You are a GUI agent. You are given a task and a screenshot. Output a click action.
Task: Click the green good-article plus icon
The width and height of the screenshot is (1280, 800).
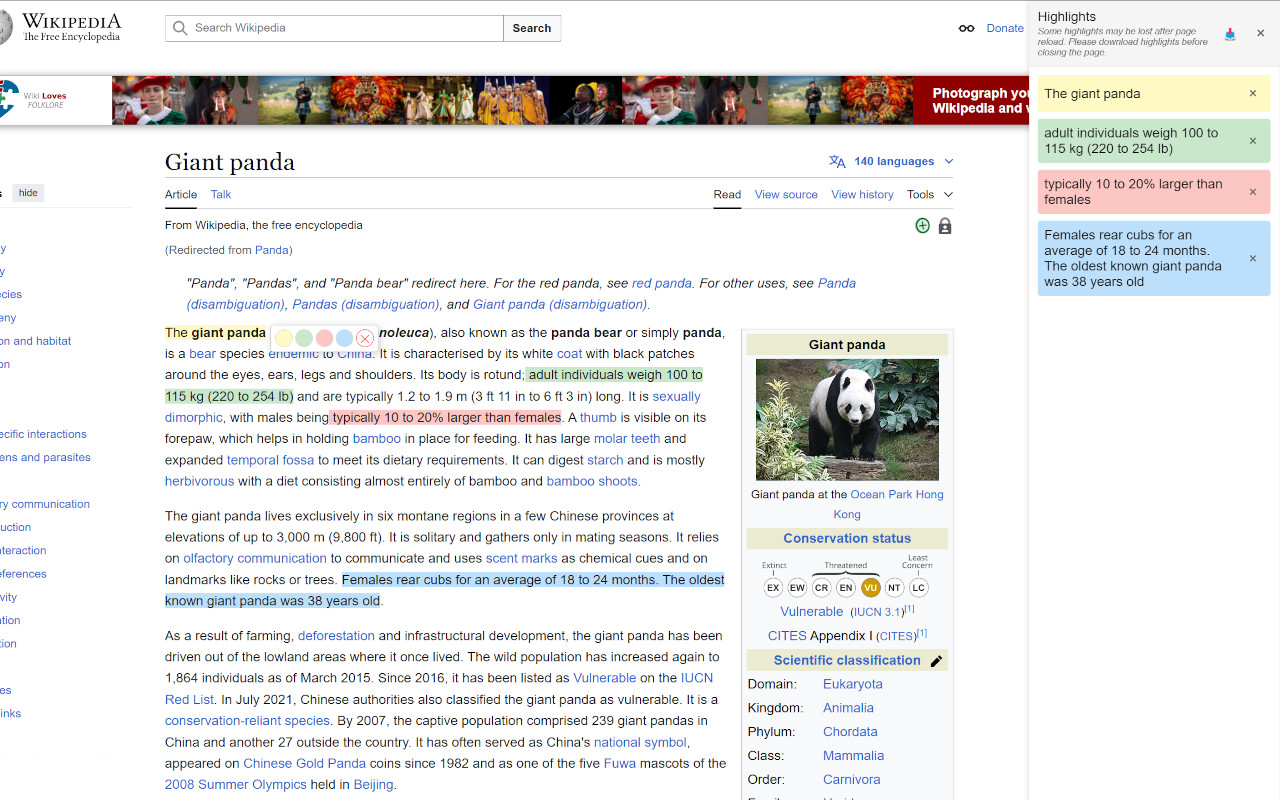(922, 226)
